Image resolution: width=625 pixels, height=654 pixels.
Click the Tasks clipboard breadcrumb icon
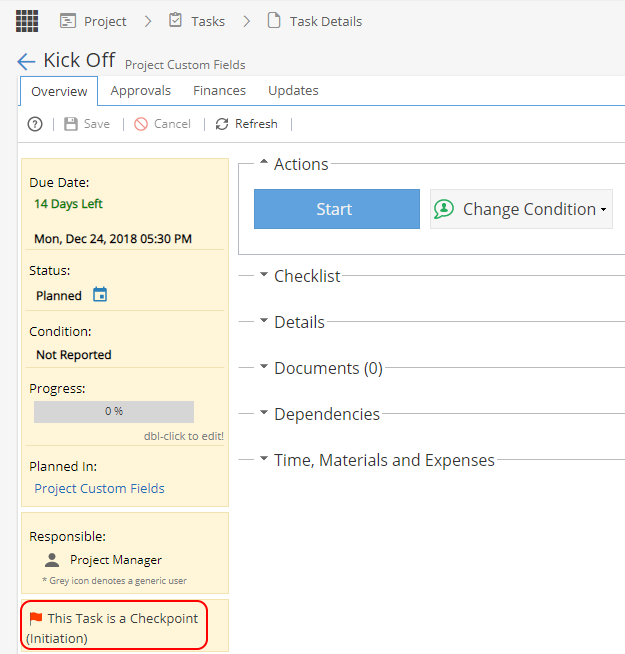tap(175, 20)
